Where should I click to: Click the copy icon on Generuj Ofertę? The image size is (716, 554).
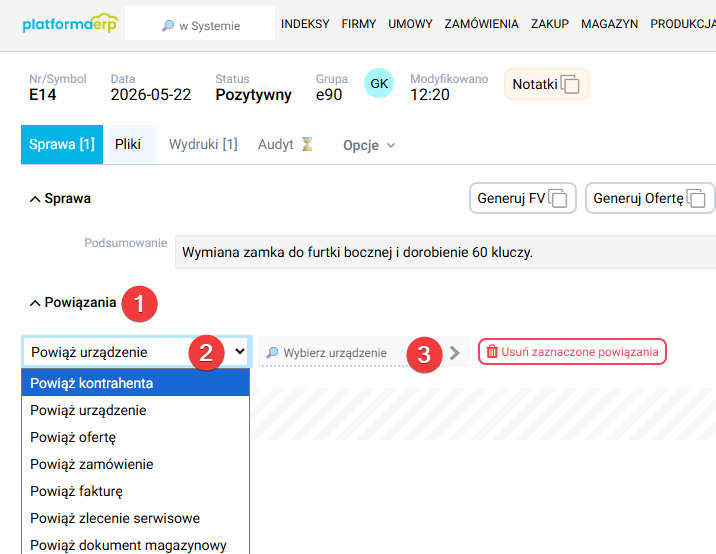[696, 198]
